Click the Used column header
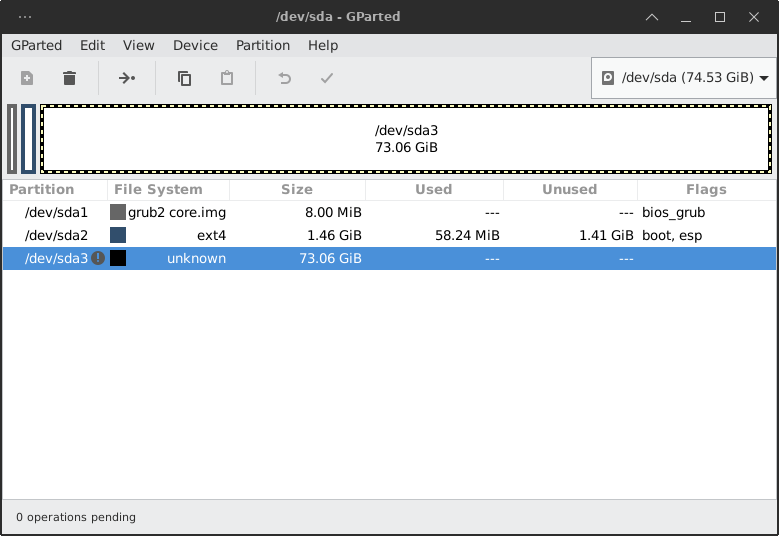Viewport: 779px width, 536px height. (434, 189)
